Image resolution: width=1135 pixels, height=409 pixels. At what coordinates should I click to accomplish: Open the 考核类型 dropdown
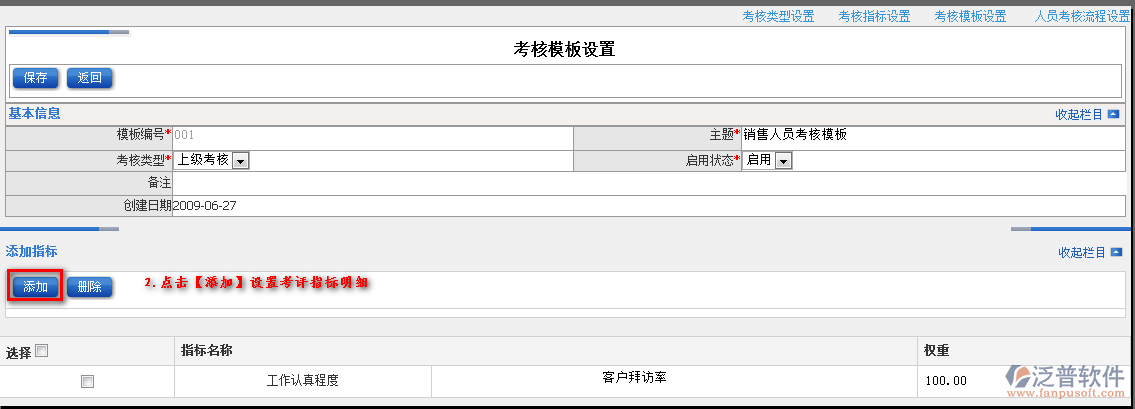tap(241, 161)
